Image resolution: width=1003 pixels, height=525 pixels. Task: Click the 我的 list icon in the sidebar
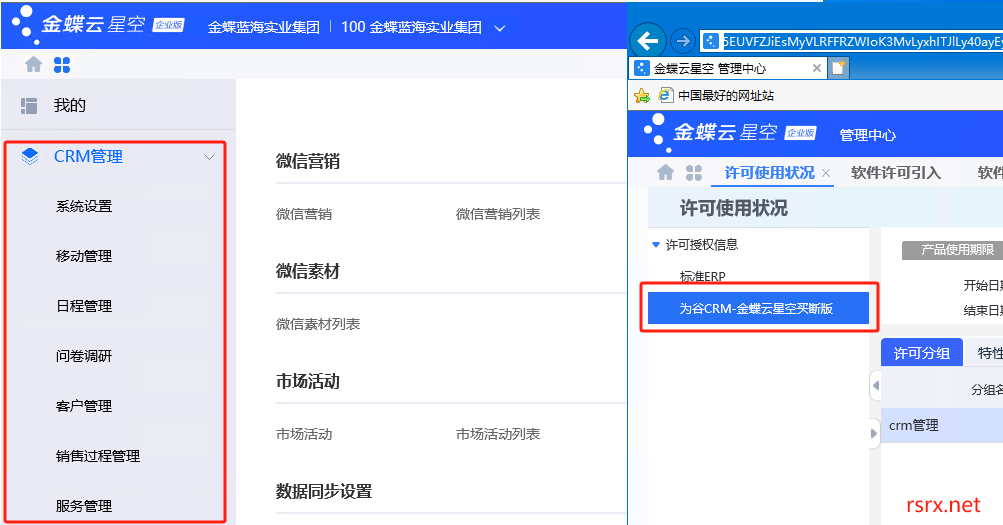point(29,106)
